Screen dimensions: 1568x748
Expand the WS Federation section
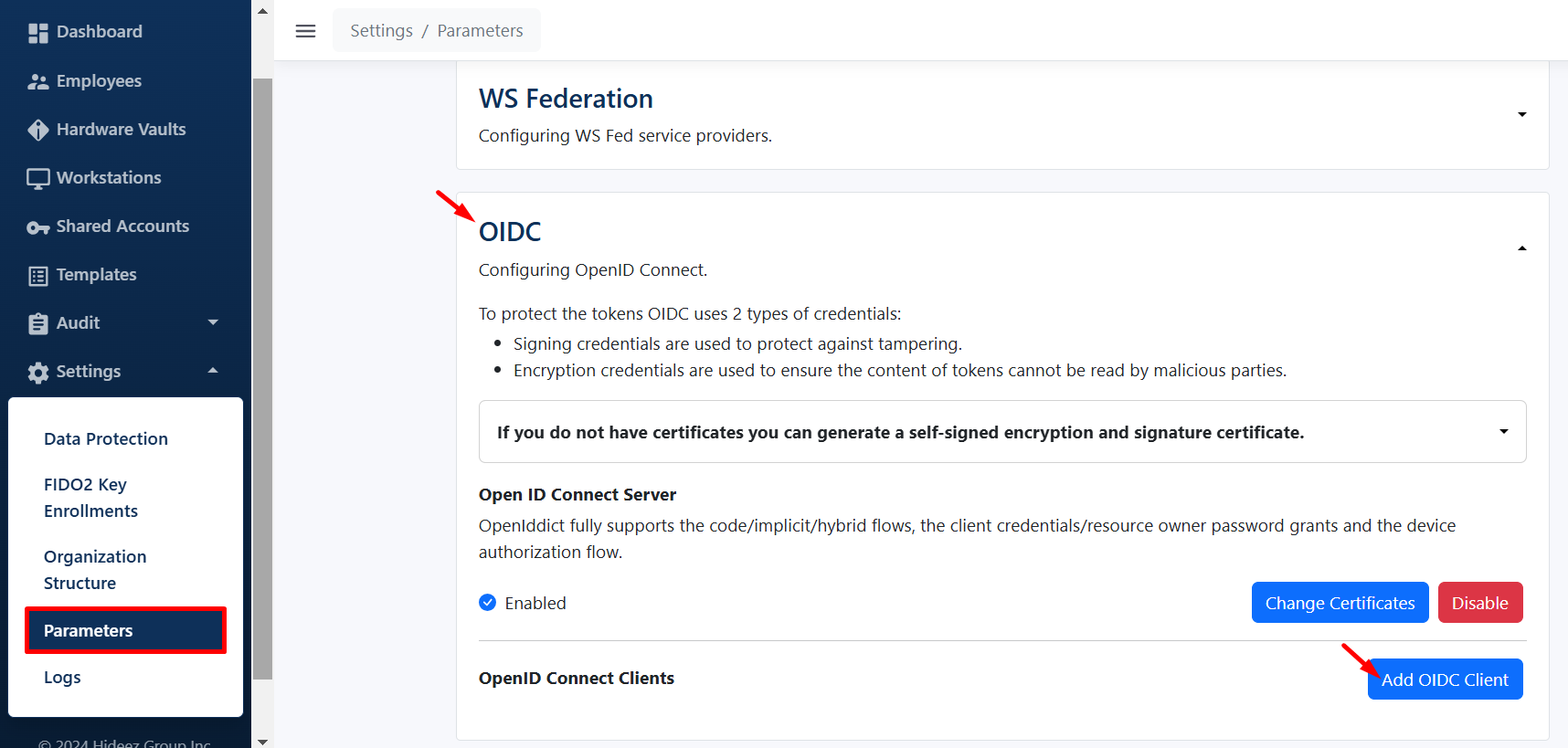pyautogui.click(x=1521, y=114)
